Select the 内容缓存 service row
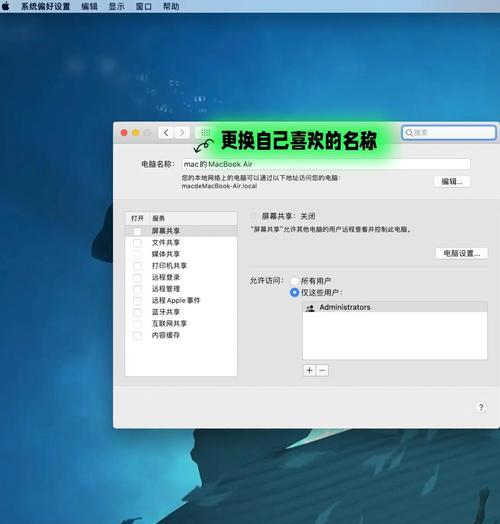The height and width of the screenshot is (524, 500). [181, 335]
